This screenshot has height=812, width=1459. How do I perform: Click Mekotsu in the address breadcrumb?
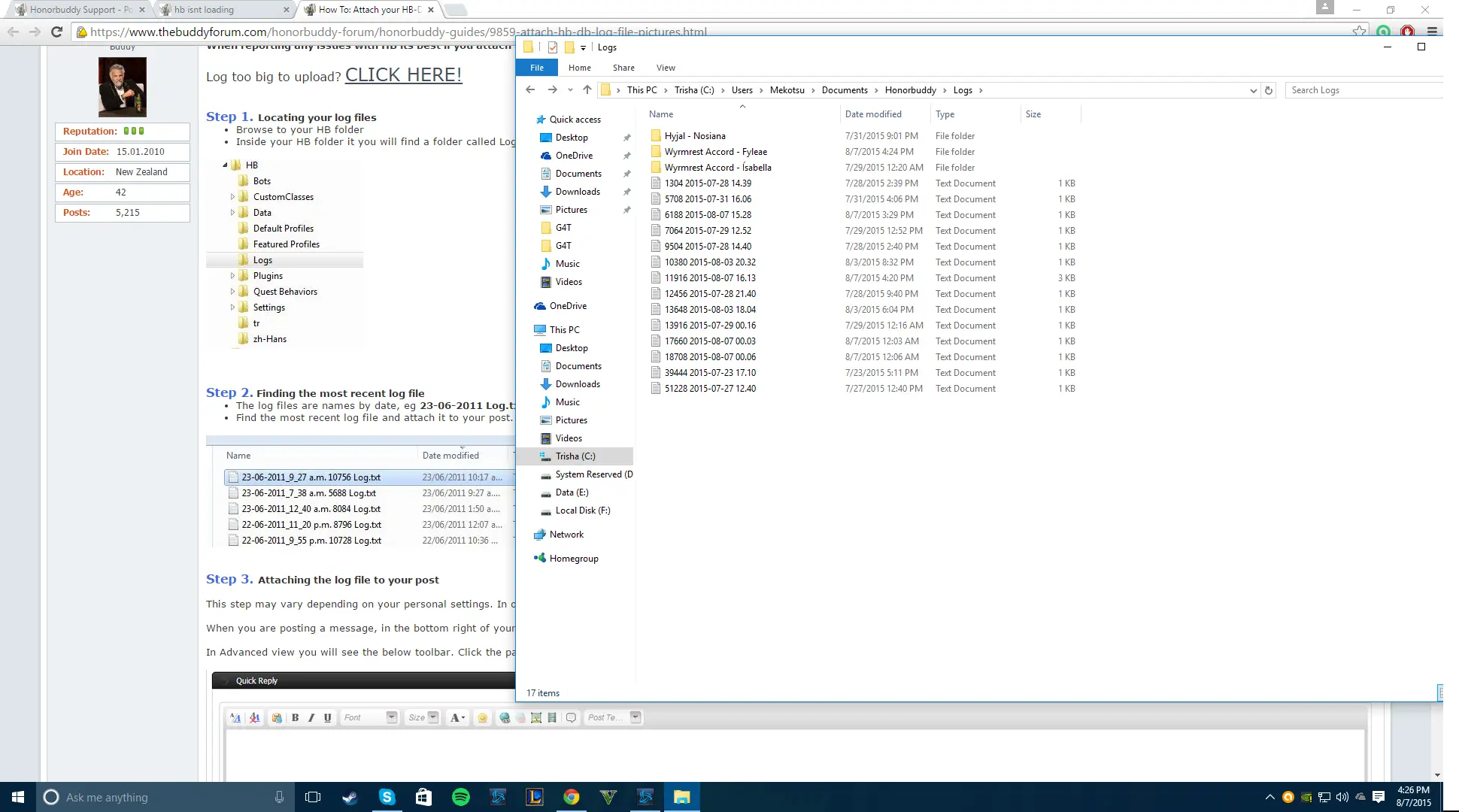pyautogui.click(x=787, y=90)
